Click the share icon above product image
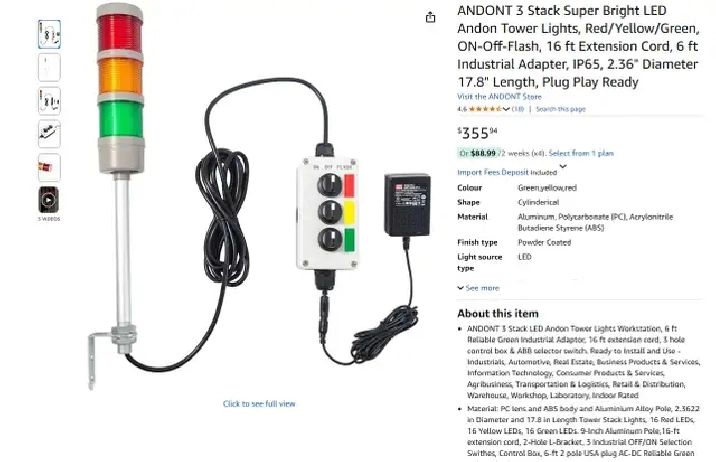Screen dimensions: 716x462 pos(430,17)
